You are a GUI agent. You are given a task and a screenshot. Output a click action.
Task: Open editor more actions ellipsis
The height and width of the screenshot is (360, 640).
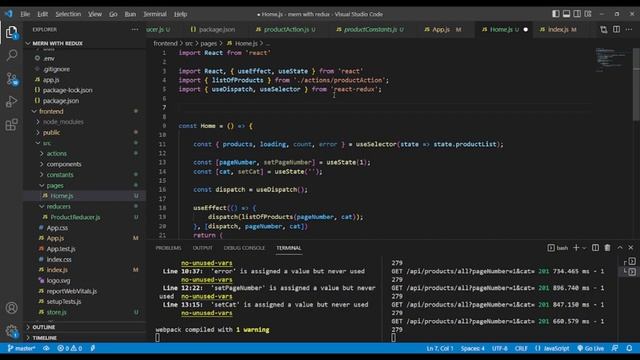pyautogui.click(x=629, y=29)
